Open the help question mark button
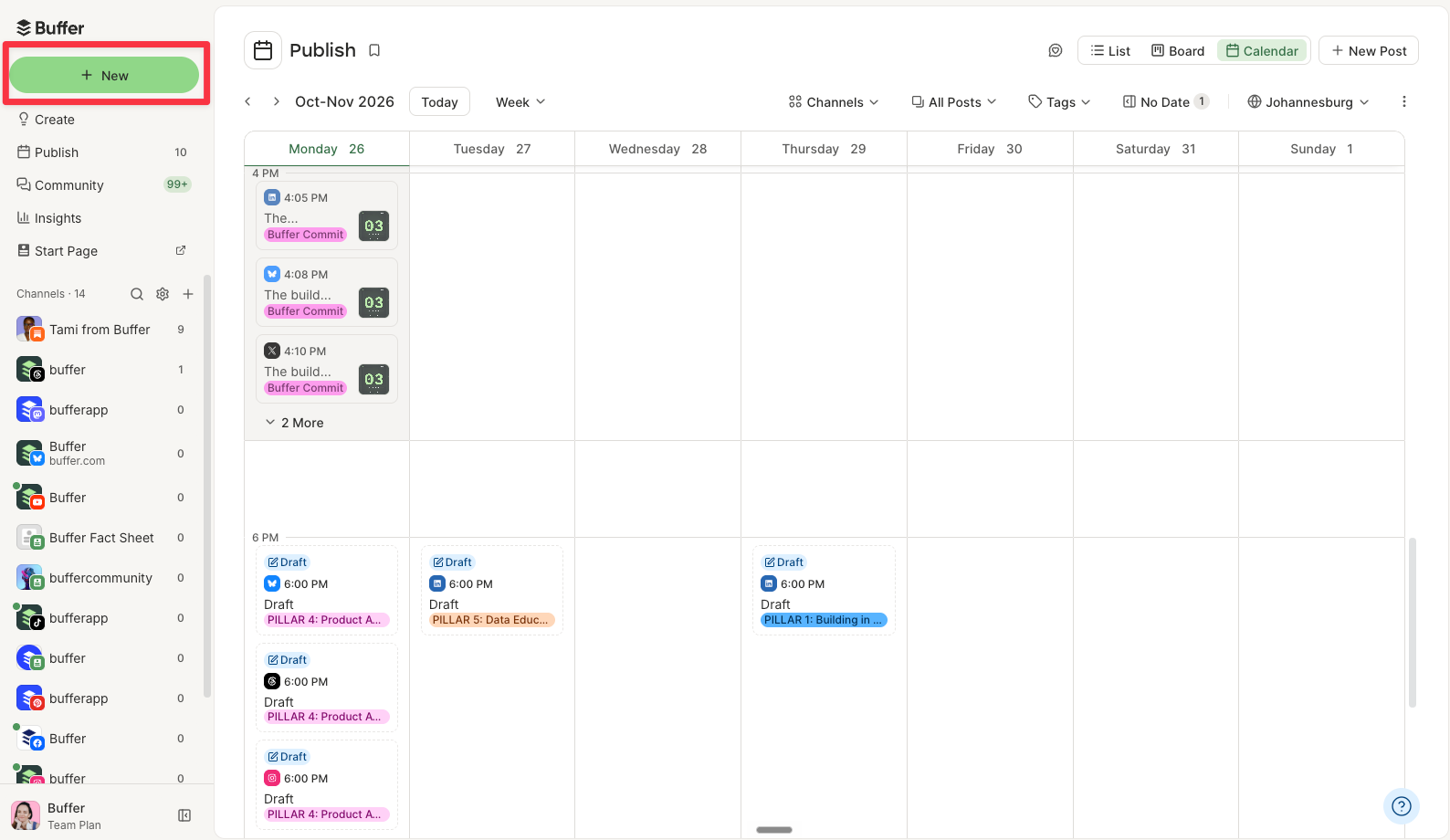1450x840 pixels. [x=1402, y=806]
